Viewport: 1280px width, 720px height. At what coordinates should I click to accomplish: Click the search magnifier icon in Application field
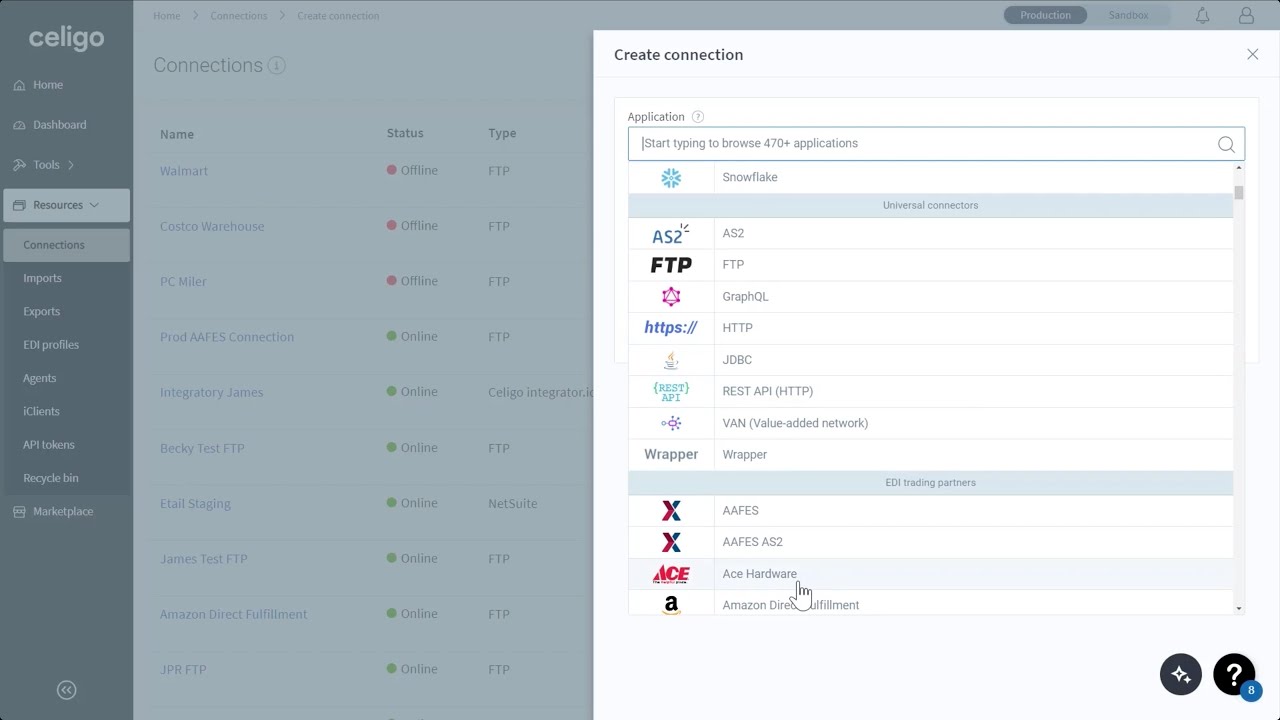[1226, 144]
